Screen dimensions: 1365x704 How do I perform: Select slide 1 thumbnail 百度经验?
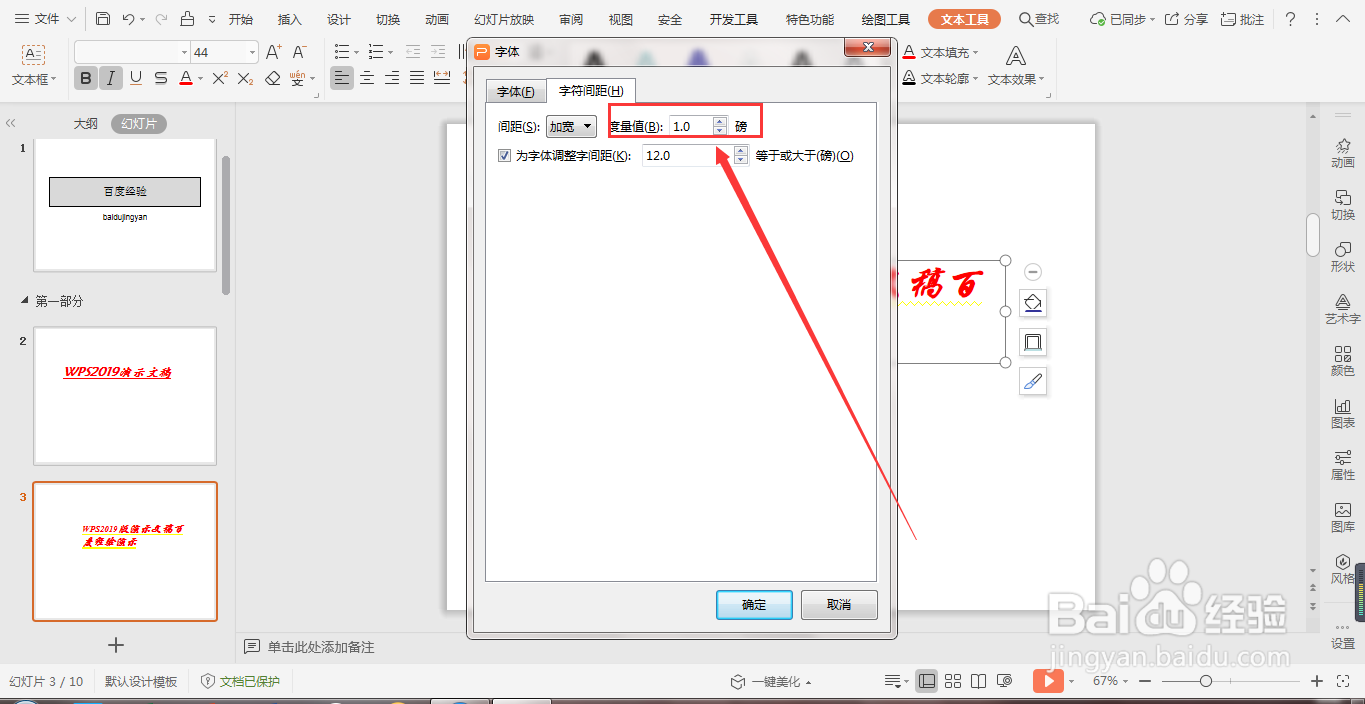point(125,204)
